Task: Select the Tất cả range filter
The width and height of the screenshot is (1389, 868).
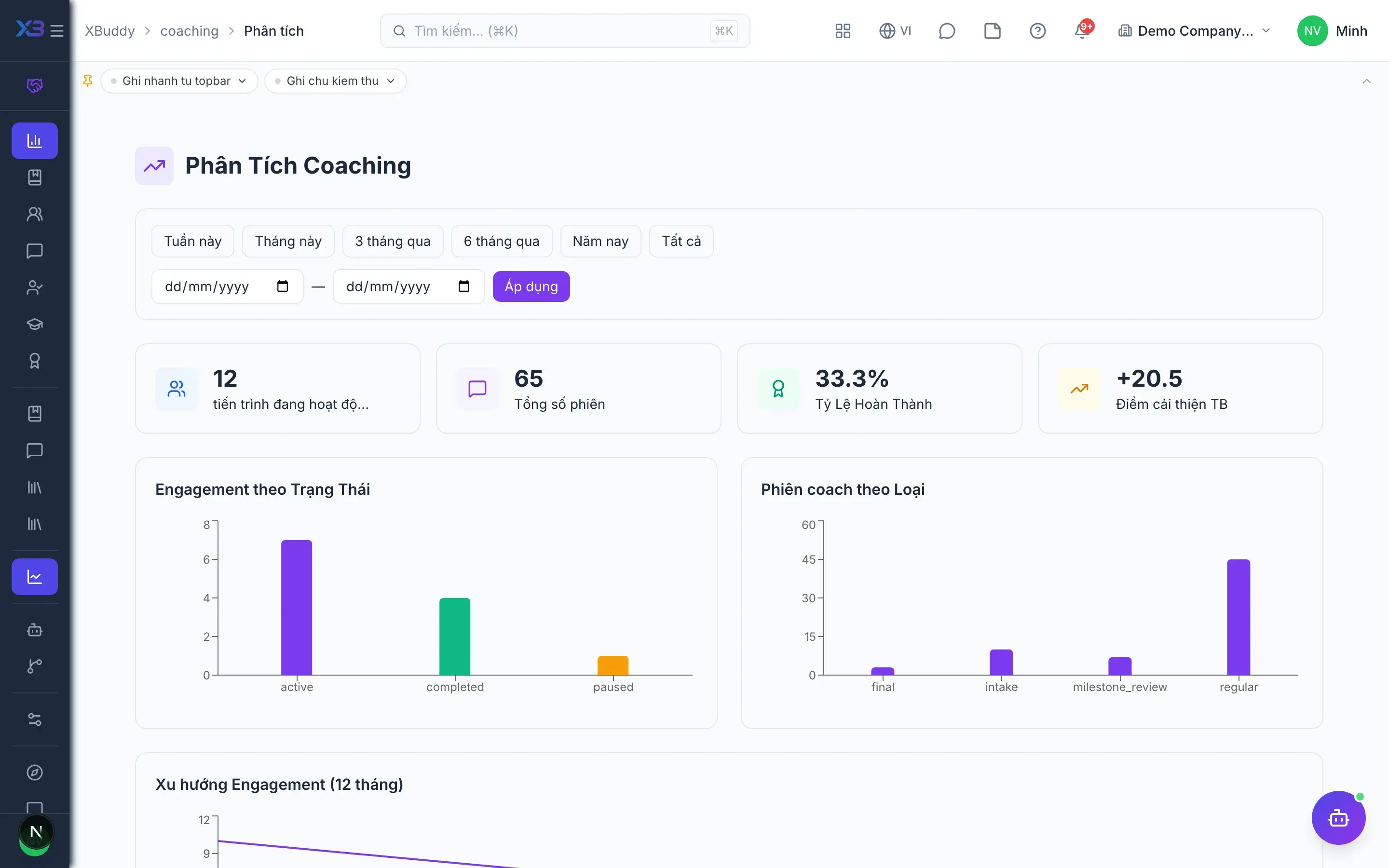Action: pyautogui.click(x=681, y=241)
